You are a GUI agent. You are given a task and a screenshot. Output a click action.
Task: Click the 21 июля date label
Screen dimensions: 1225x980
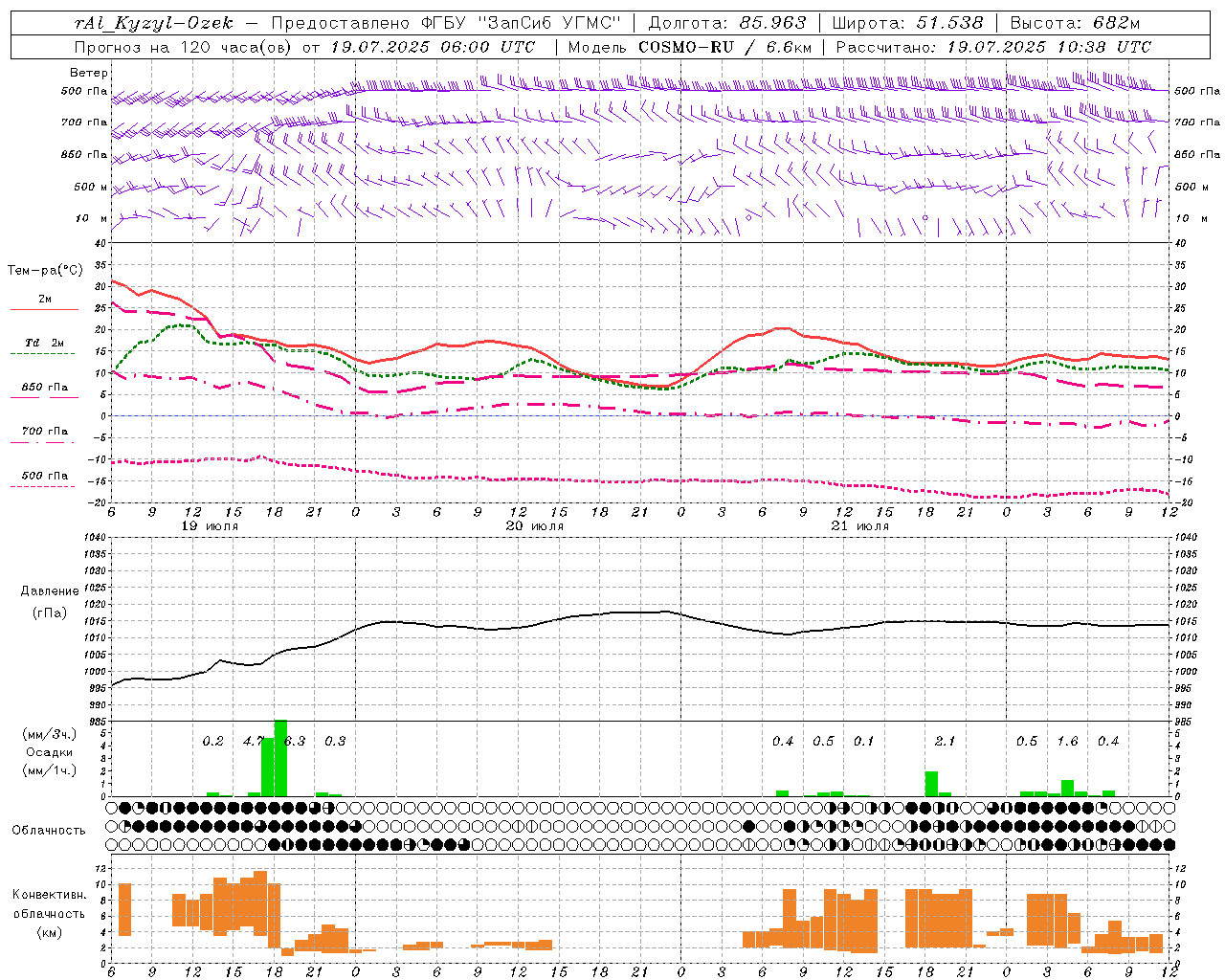coord(860,526)
